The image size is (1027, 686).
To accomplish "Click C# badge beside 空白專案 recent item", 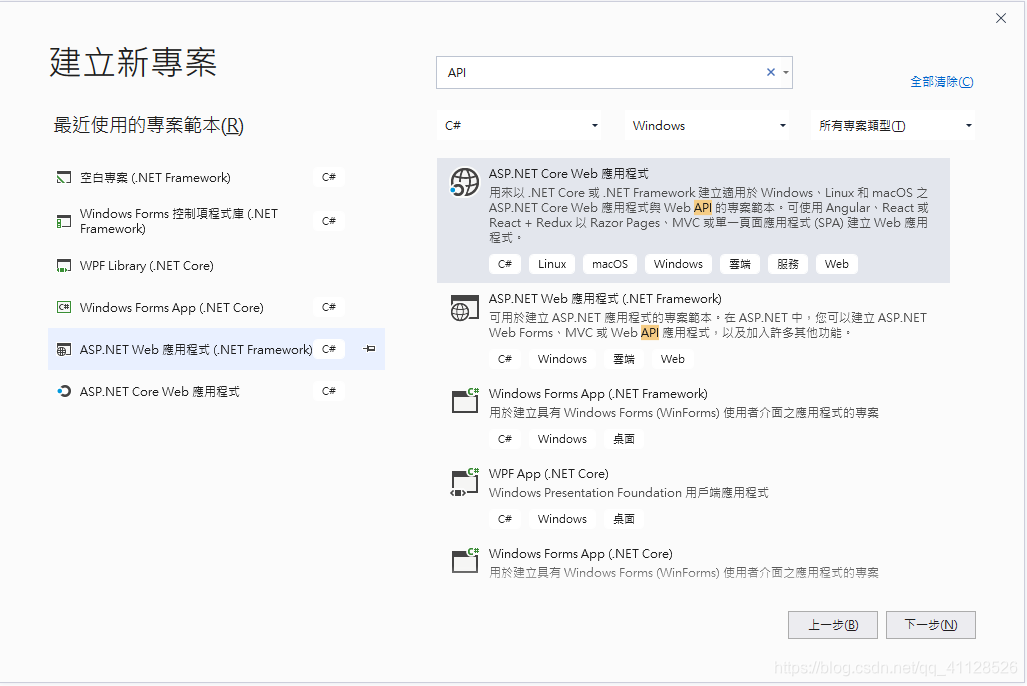I will point(329,177).
